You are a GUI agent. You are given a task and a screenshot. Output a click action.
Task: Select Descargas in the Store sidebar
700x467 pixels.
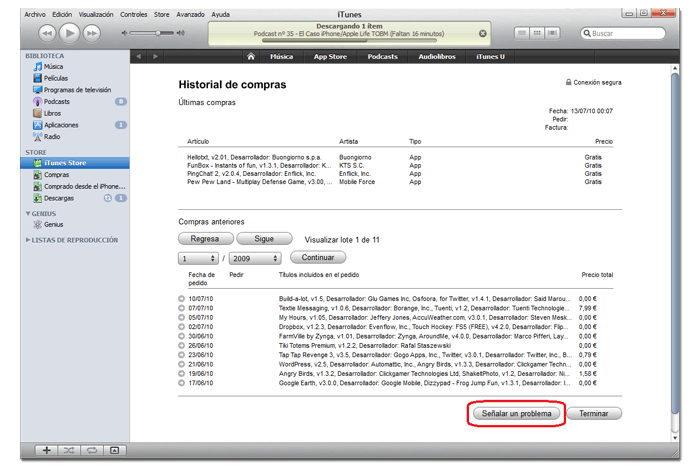coord(58,198)
